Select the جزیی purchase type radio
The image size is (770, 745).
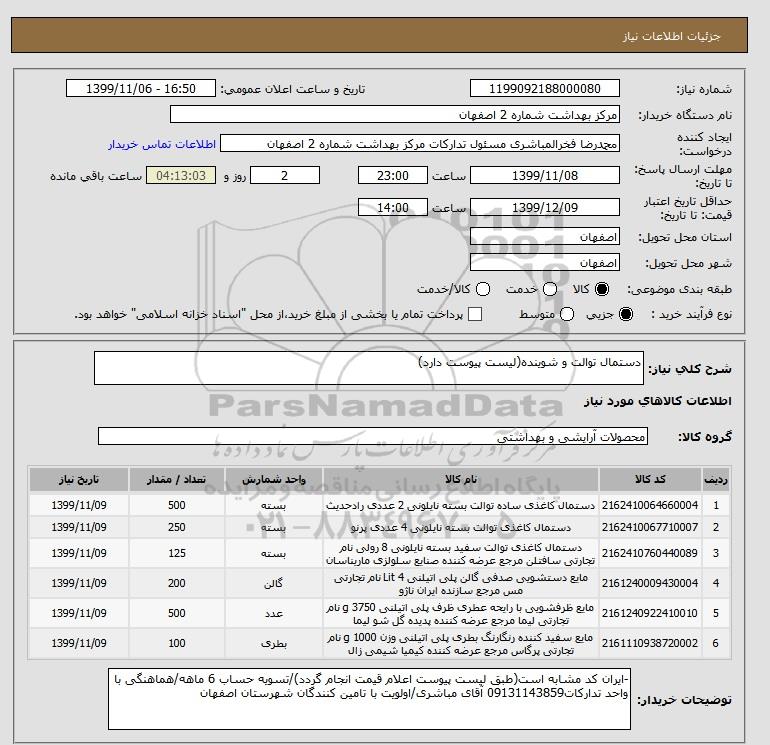[x=626, y=314]
